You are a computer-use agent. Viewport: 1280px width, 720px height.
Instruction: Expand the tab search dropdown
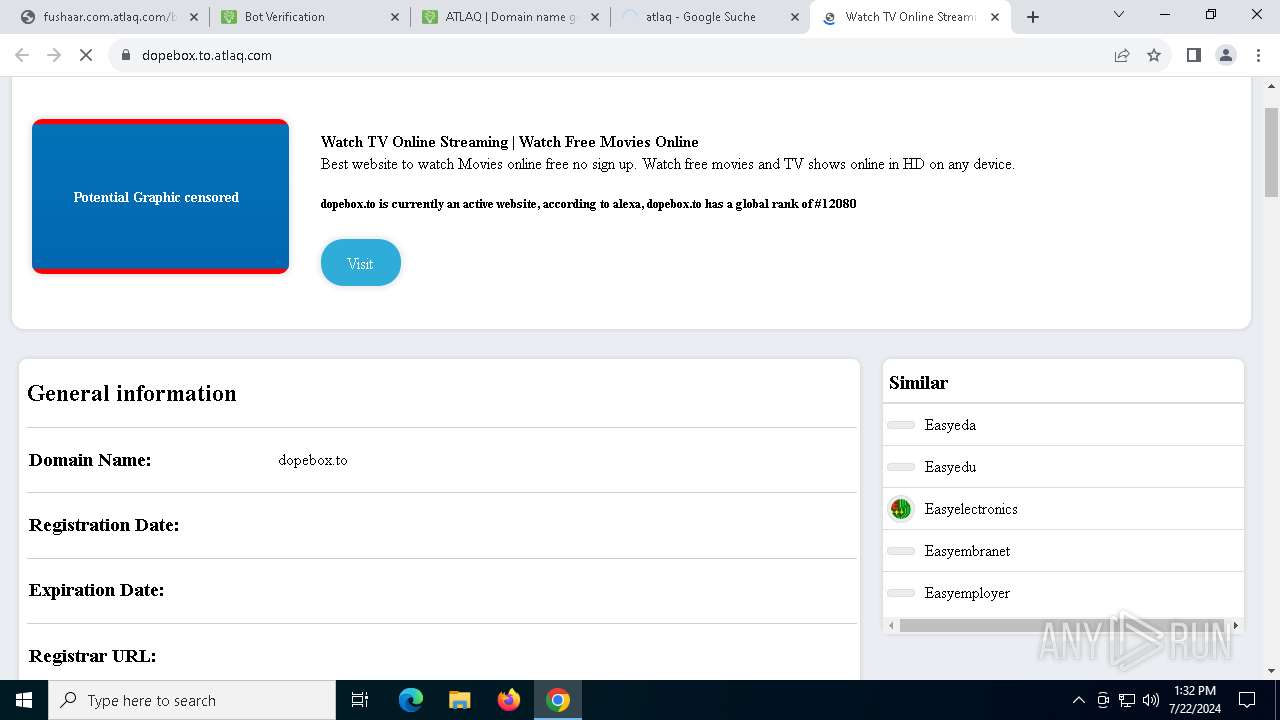click(x=1119, y=14)
